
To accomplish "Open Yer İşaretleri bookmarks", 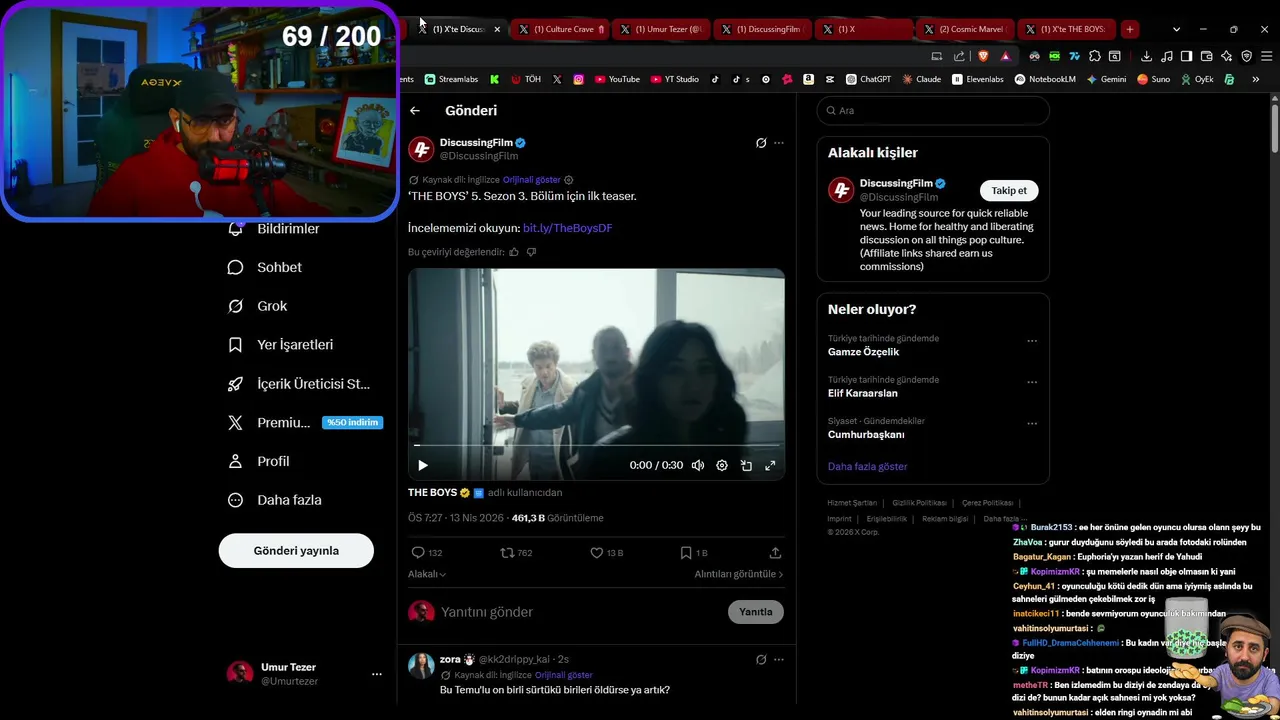I will [x=280, y=345].
